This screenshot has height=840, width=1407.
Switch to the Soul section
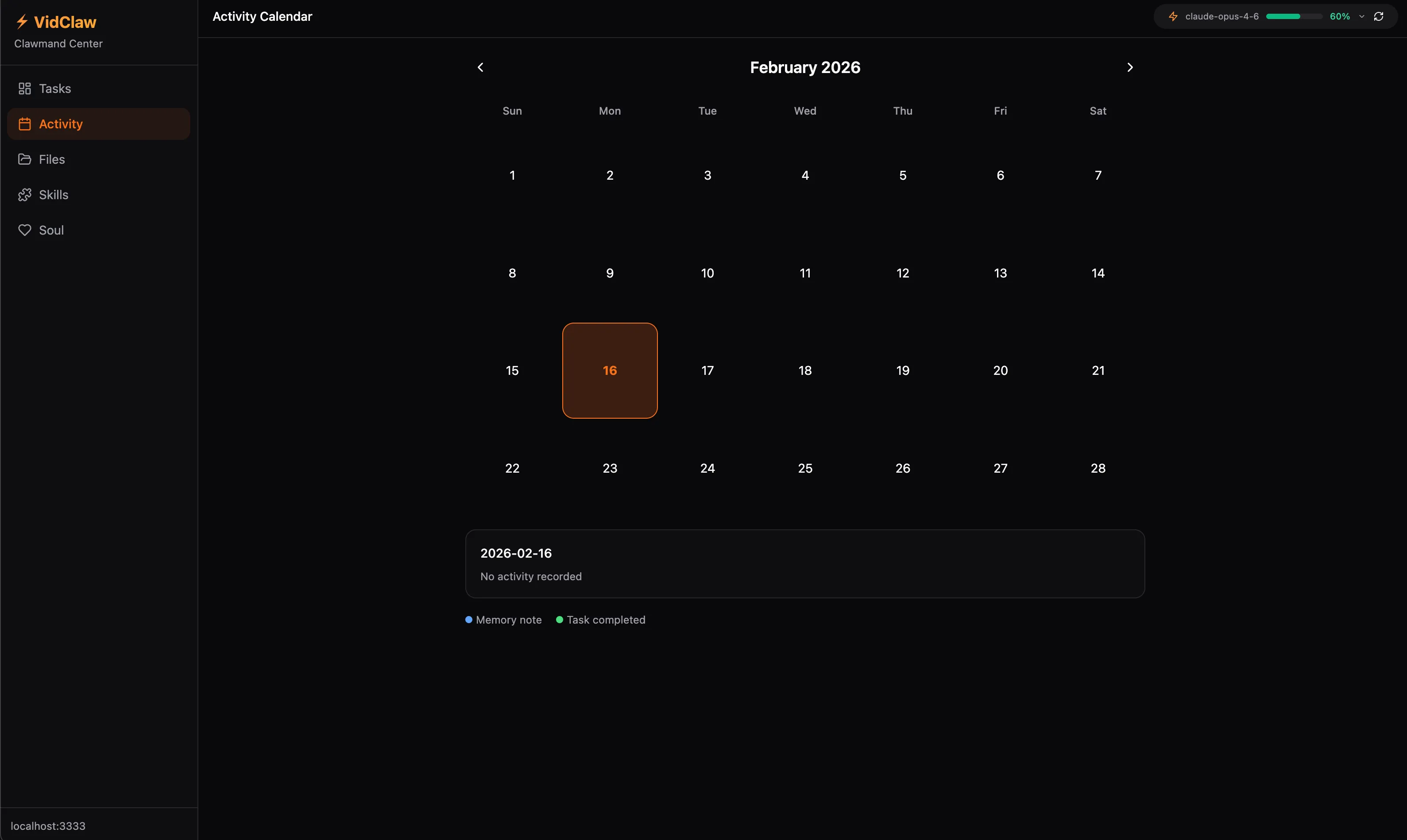[x=51, y=230]
